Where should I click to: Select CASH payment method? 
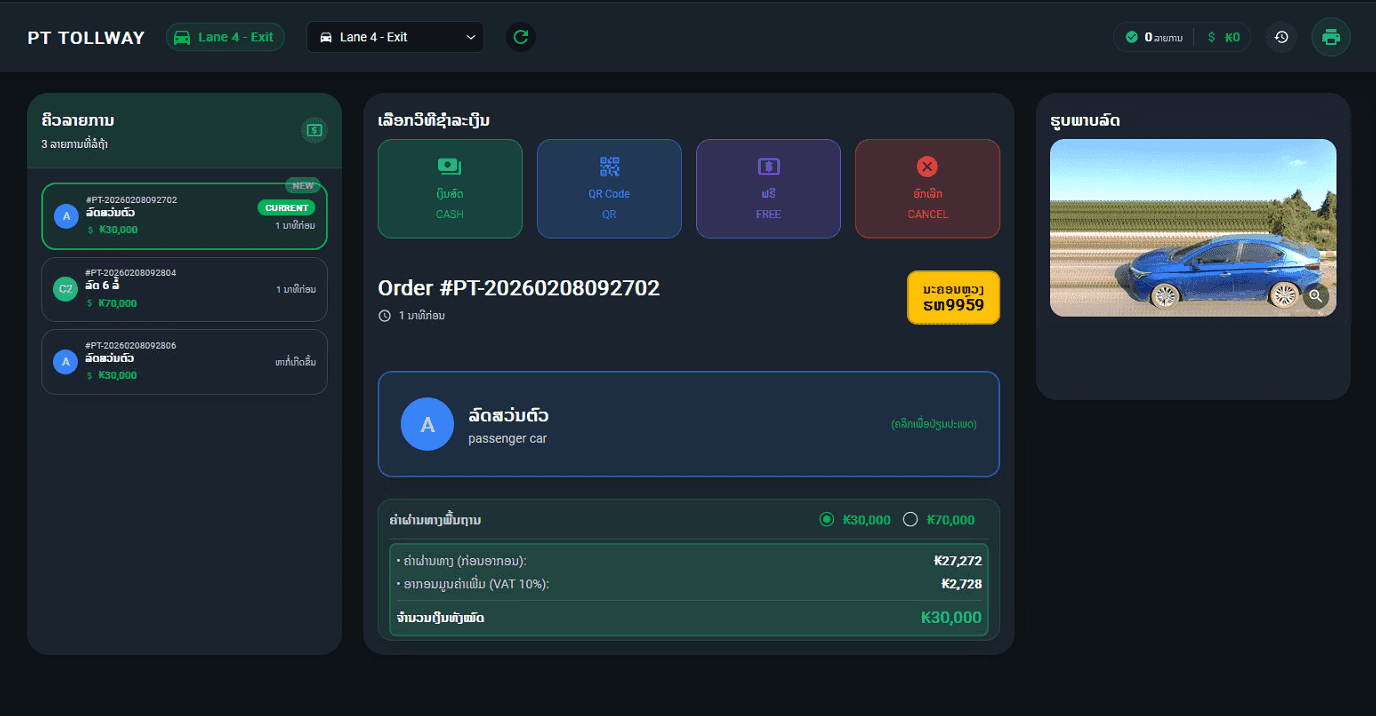click(450, 189)
